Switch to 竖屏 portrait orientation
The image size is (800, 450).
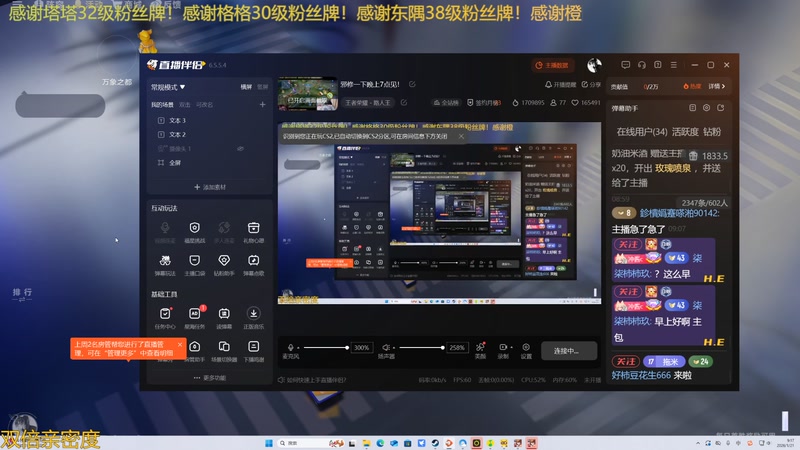pos(262,87)
